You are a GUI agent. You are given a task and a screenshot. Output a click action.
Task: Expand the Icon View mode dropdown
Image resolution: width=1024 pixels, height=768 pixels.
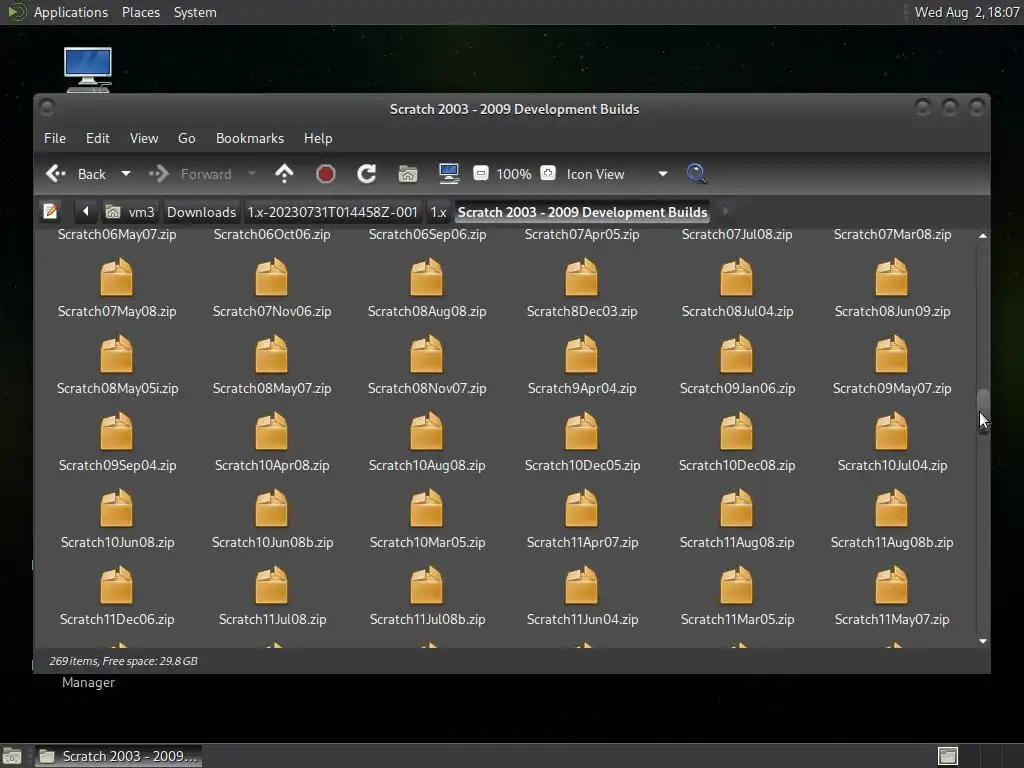pos(662,174)
